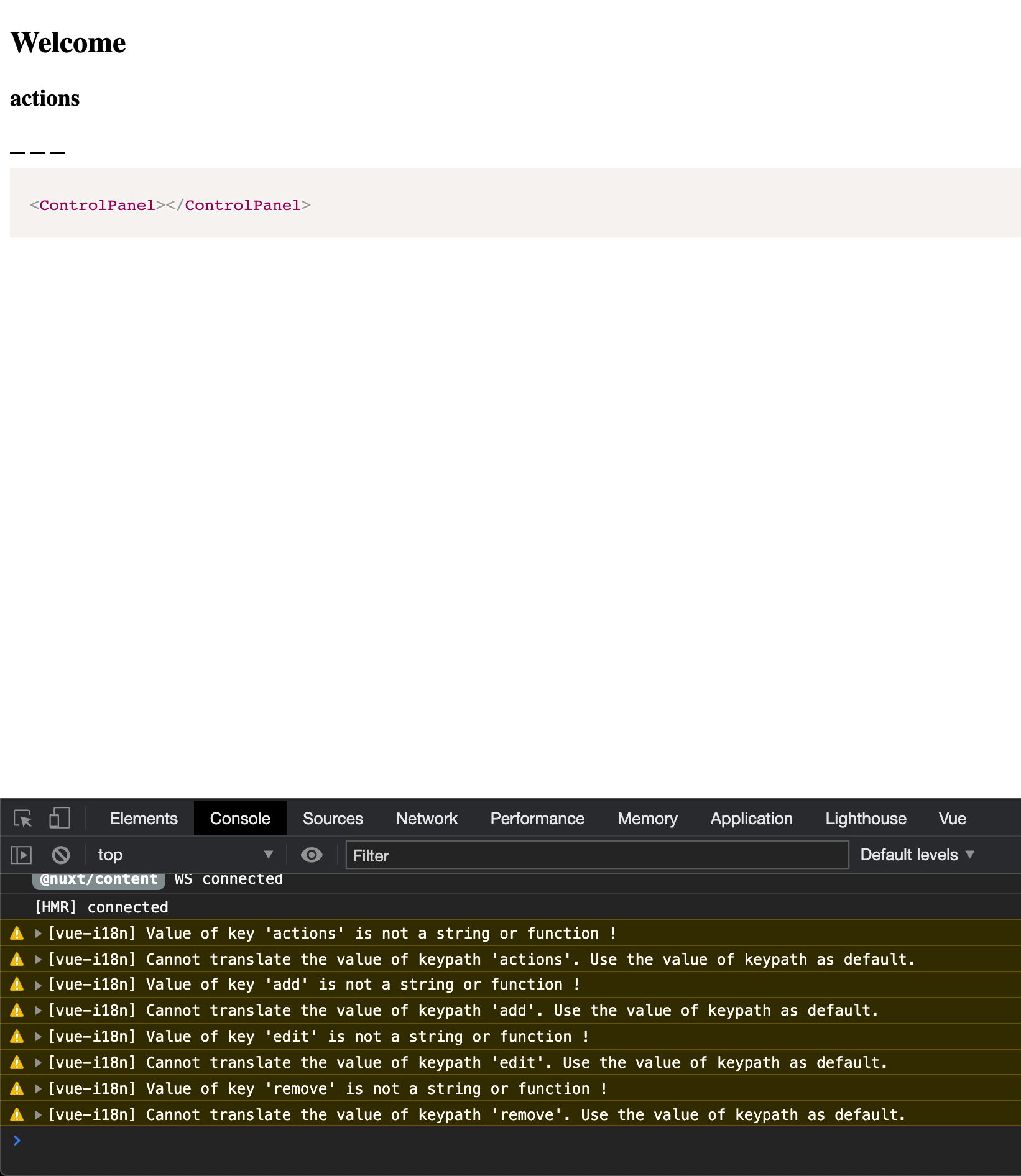Screen dimensions: 1021x1176
Task: Expand the "Value of key 'add'" warning
Action: (x=38, y=985)
